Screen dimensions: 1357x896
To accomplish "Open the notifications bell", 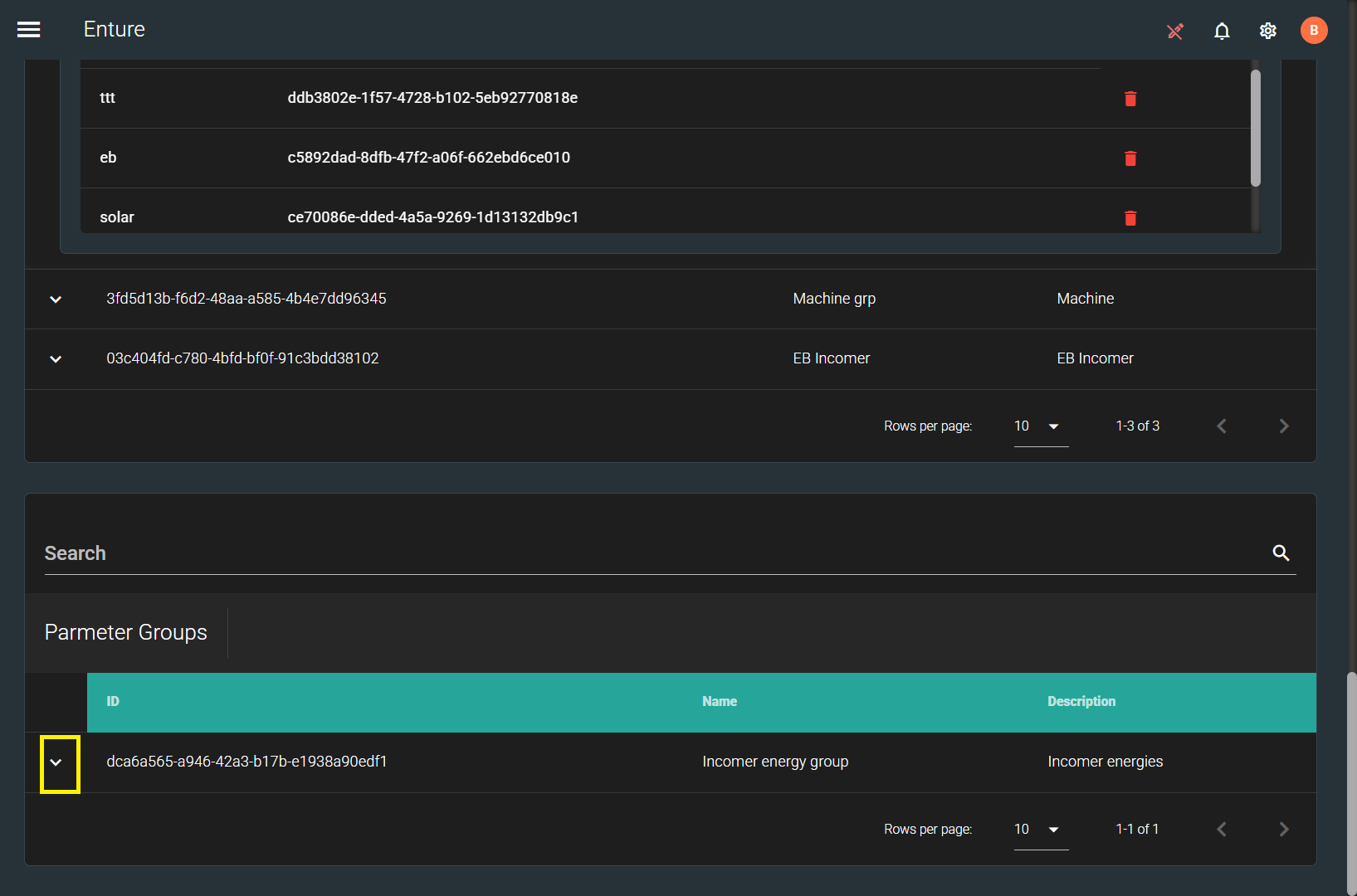I will click(1222, 32).
